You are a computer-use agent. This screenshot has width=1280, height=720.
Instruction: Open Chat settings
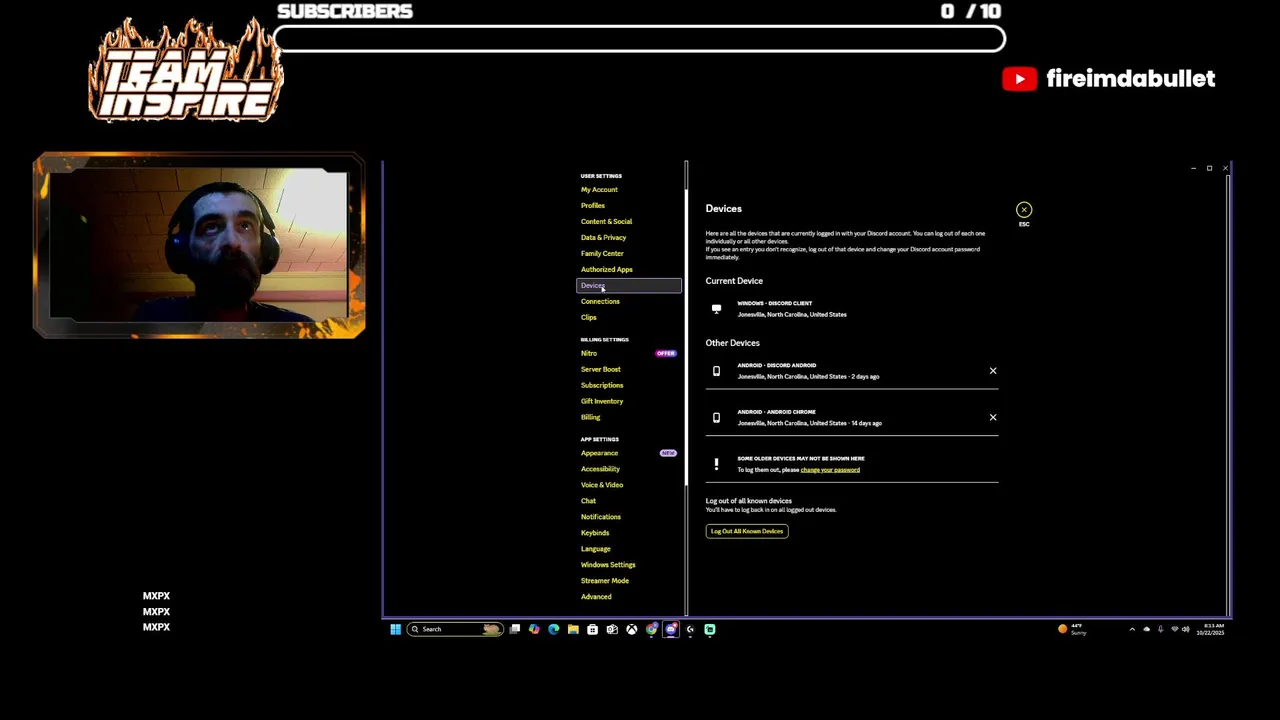[588, 501]
